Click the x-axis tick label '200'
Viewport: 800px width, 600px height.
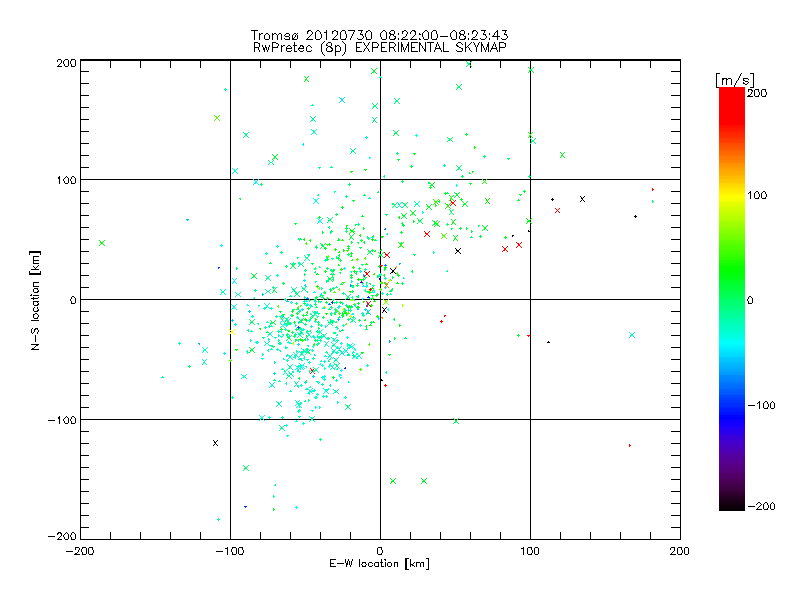point(680,551)
